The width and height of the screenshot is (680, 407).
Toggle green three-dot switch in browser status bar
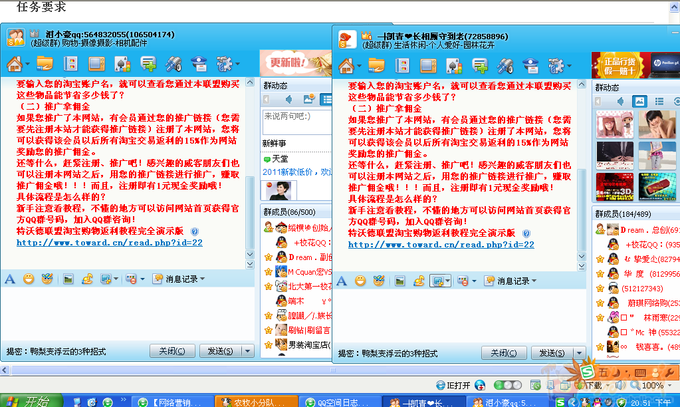point(507,385)
